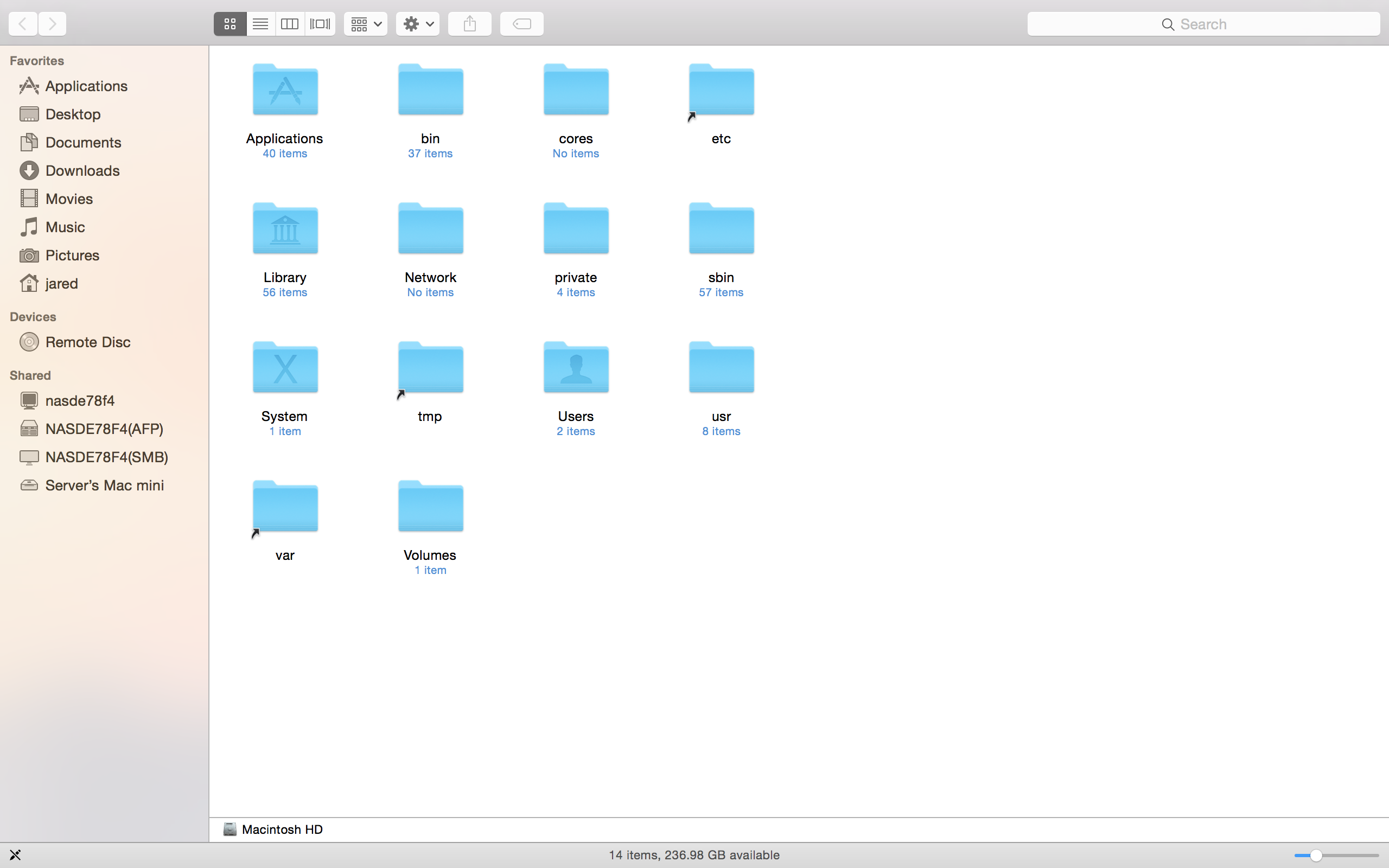This screenshot has width=1389, height=868.
Task: Select Desktop in the sidebar
Action: pos(104,114)
